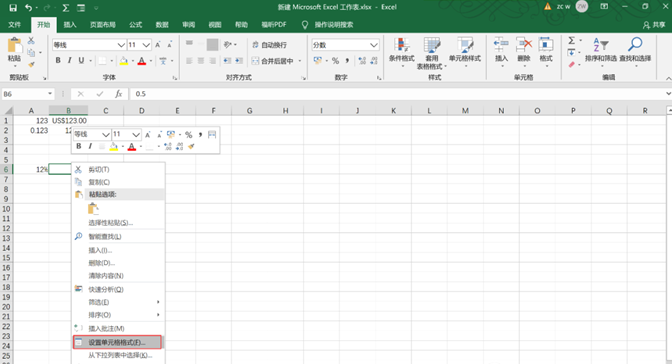The width and height of the screenshot is (672, 364).
Task: Choose Delete (删除) in context menu
Action: click(x=118, y=263)
